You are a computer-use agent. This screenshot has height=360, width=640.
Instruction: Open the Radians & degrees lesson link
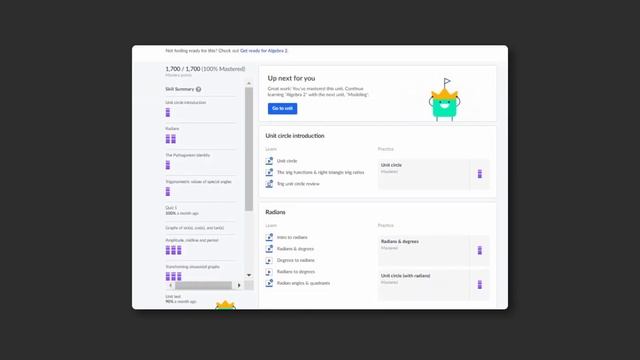pos(296,249)
